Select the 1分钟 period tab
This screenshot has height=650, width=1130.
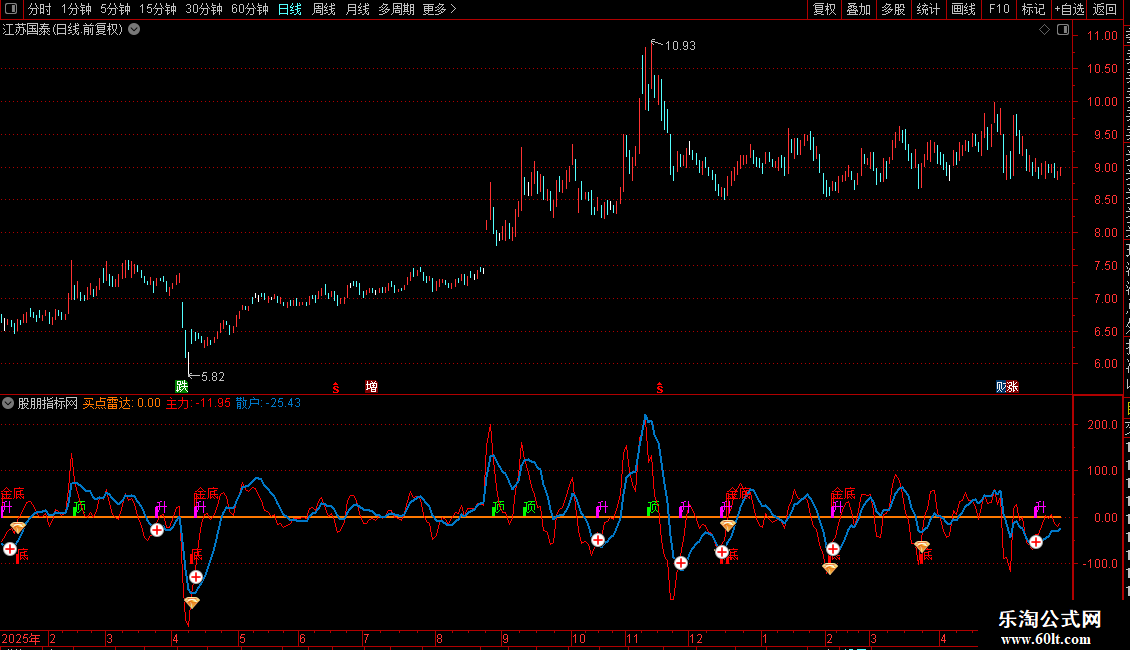point(76,9)
